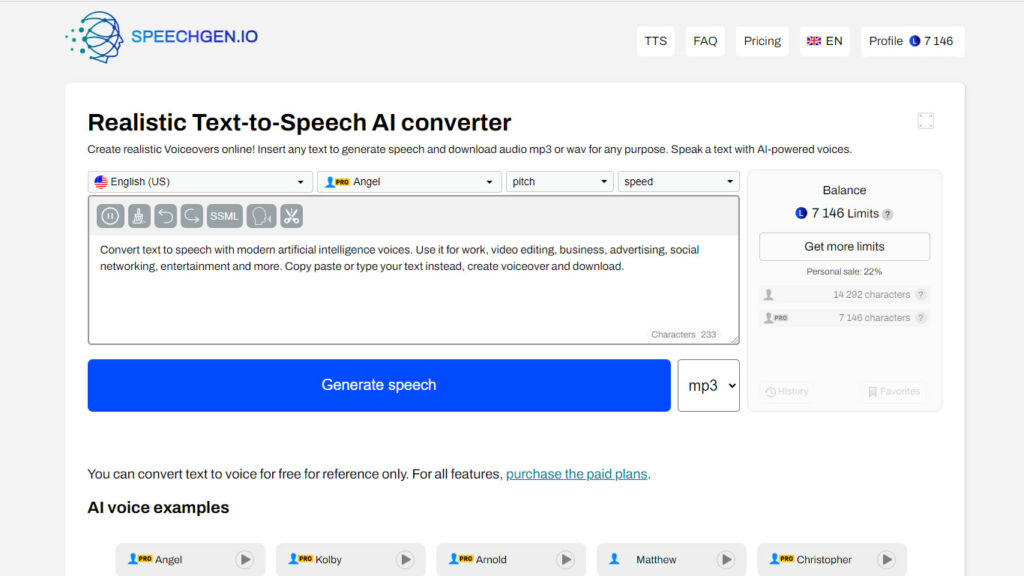
Task: Click the scissors cut icon
Action: pos(291,216)
